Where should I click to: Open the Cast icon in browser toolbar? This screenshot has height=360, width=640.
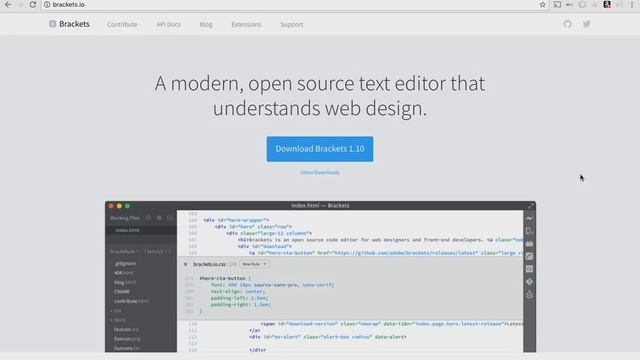557,4
